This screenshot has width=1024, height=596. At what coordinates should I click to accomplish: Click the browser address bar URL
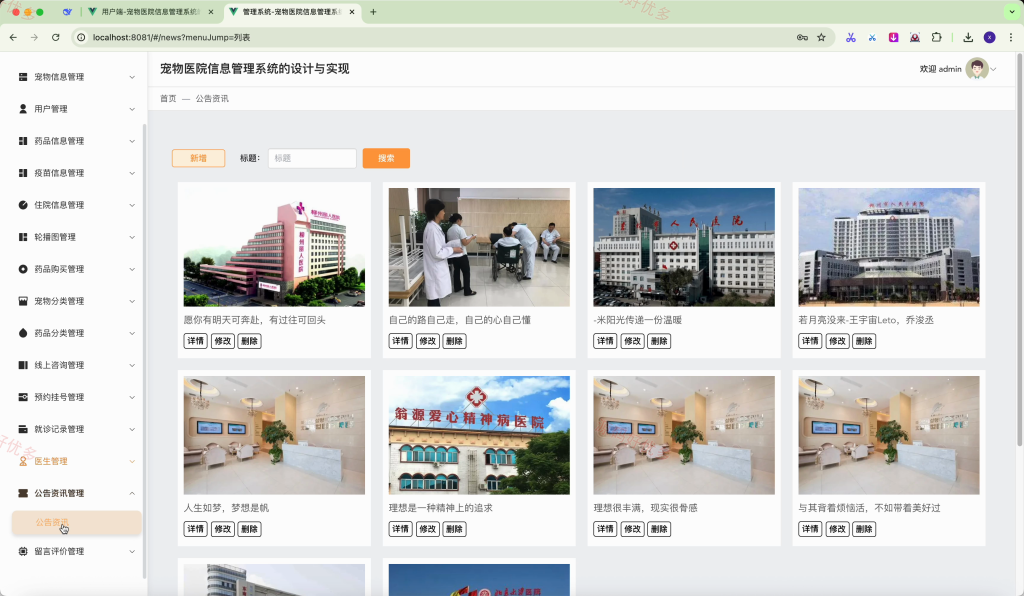coord(171,37)
